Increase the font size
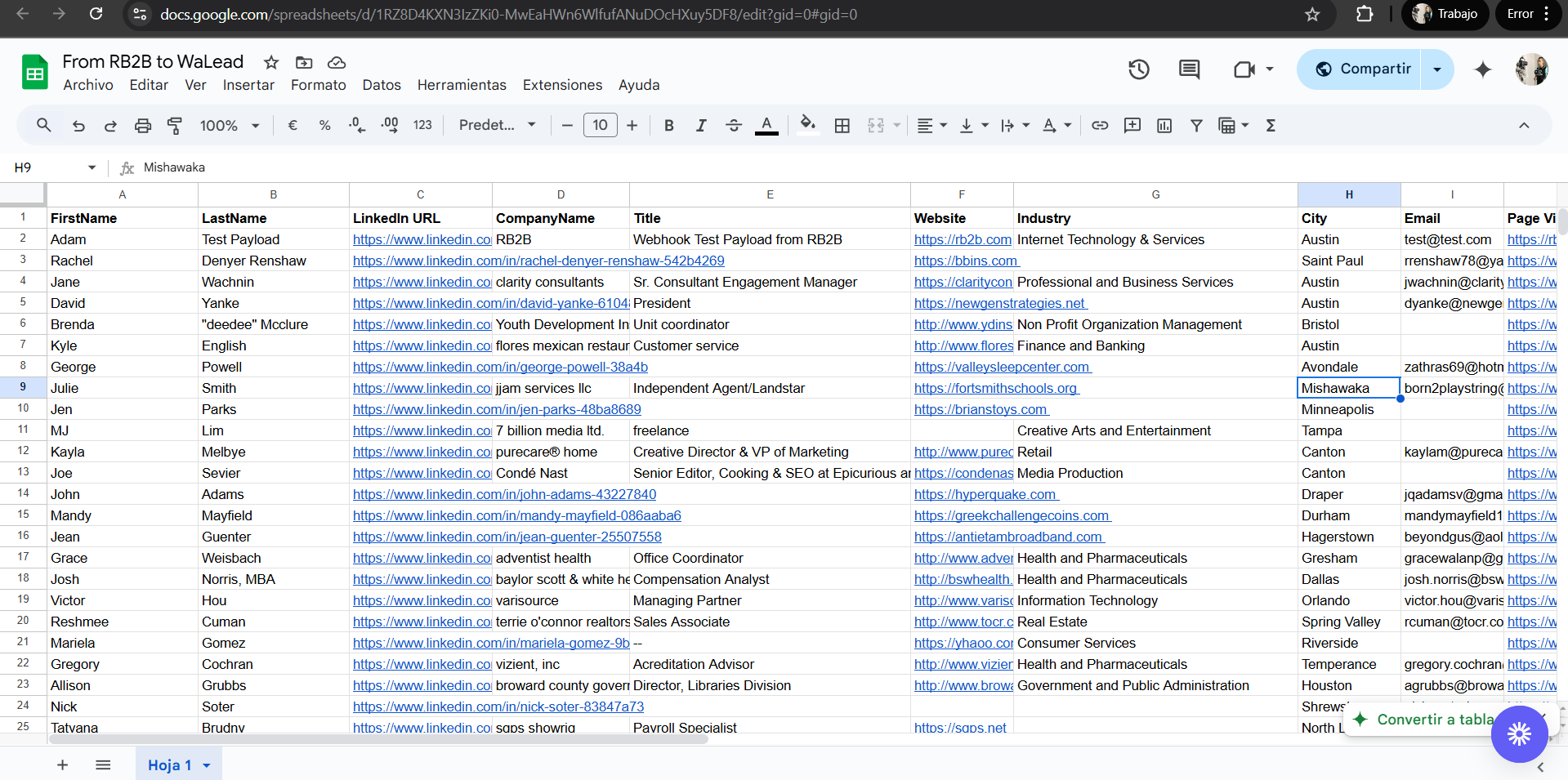 [632, 125]
